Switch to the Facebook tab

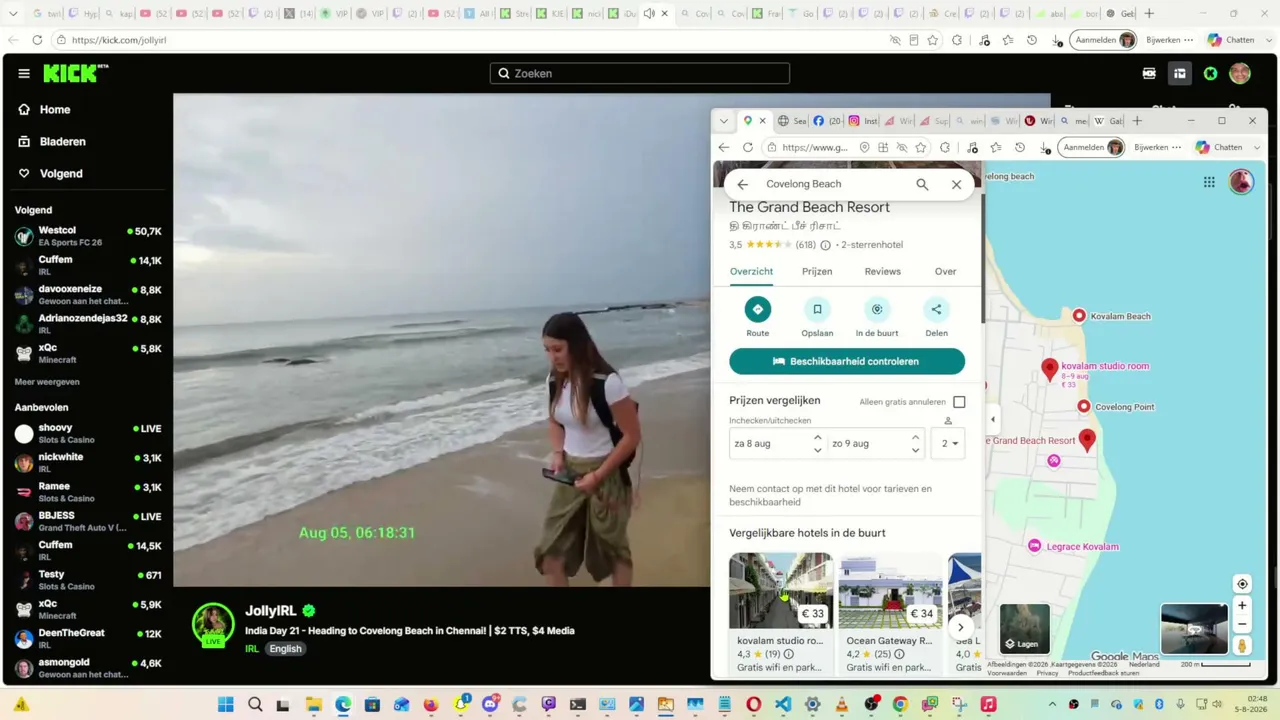coord(826,121)
